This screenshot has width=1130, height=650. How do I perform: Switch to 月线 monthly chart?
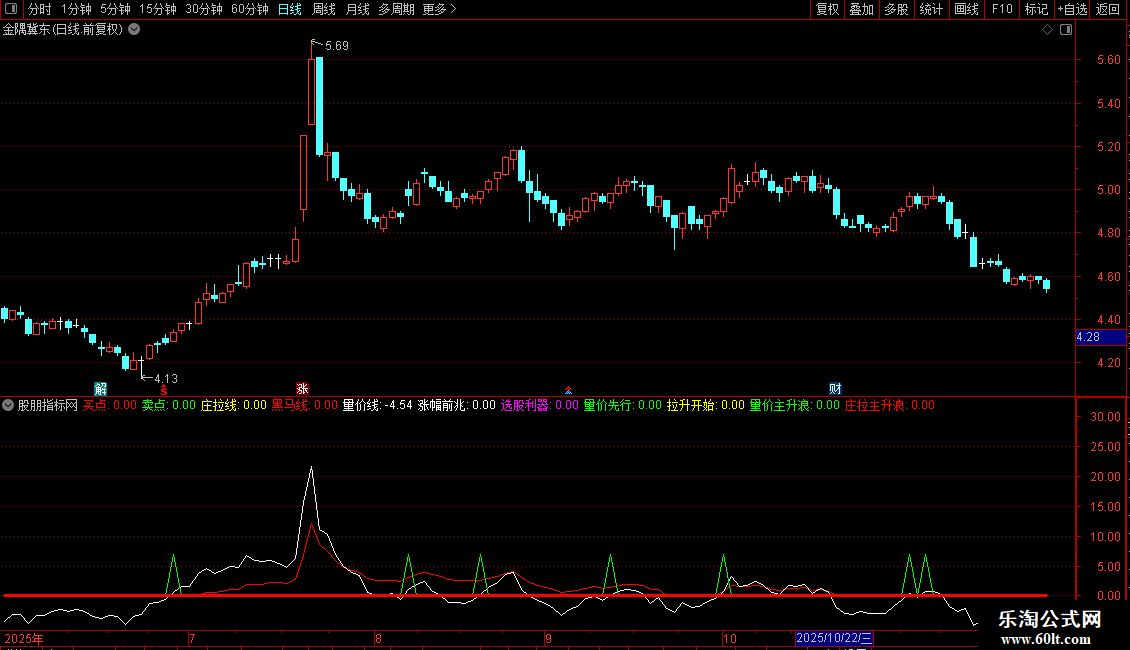click(357, 9)
